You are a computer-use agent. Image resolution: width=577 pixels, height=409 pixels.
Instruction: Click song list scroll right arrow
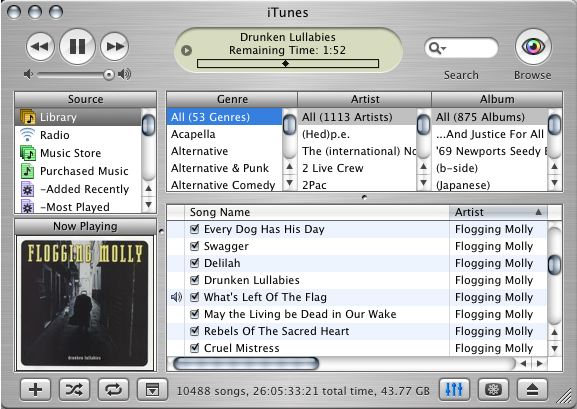point(540,364)
